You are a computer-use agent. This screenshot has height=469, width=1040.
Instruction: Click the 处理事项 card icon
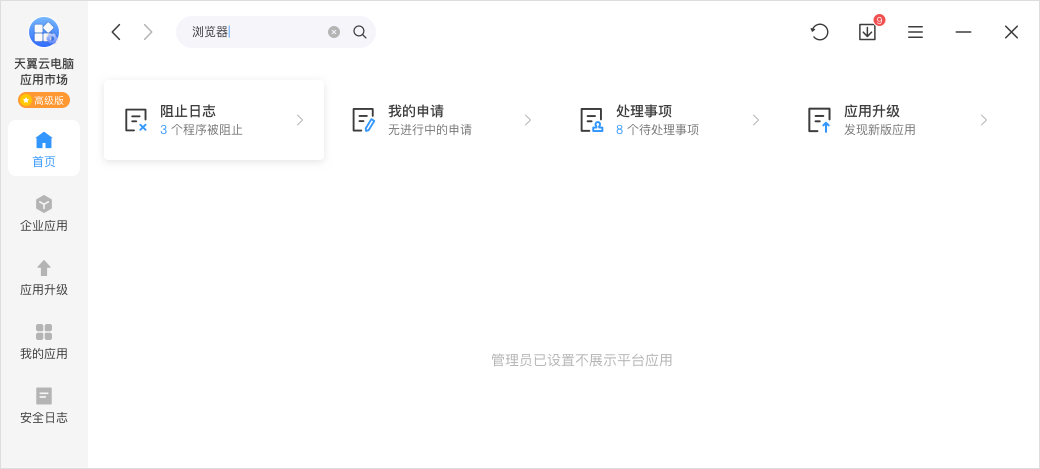pos(592,120)
